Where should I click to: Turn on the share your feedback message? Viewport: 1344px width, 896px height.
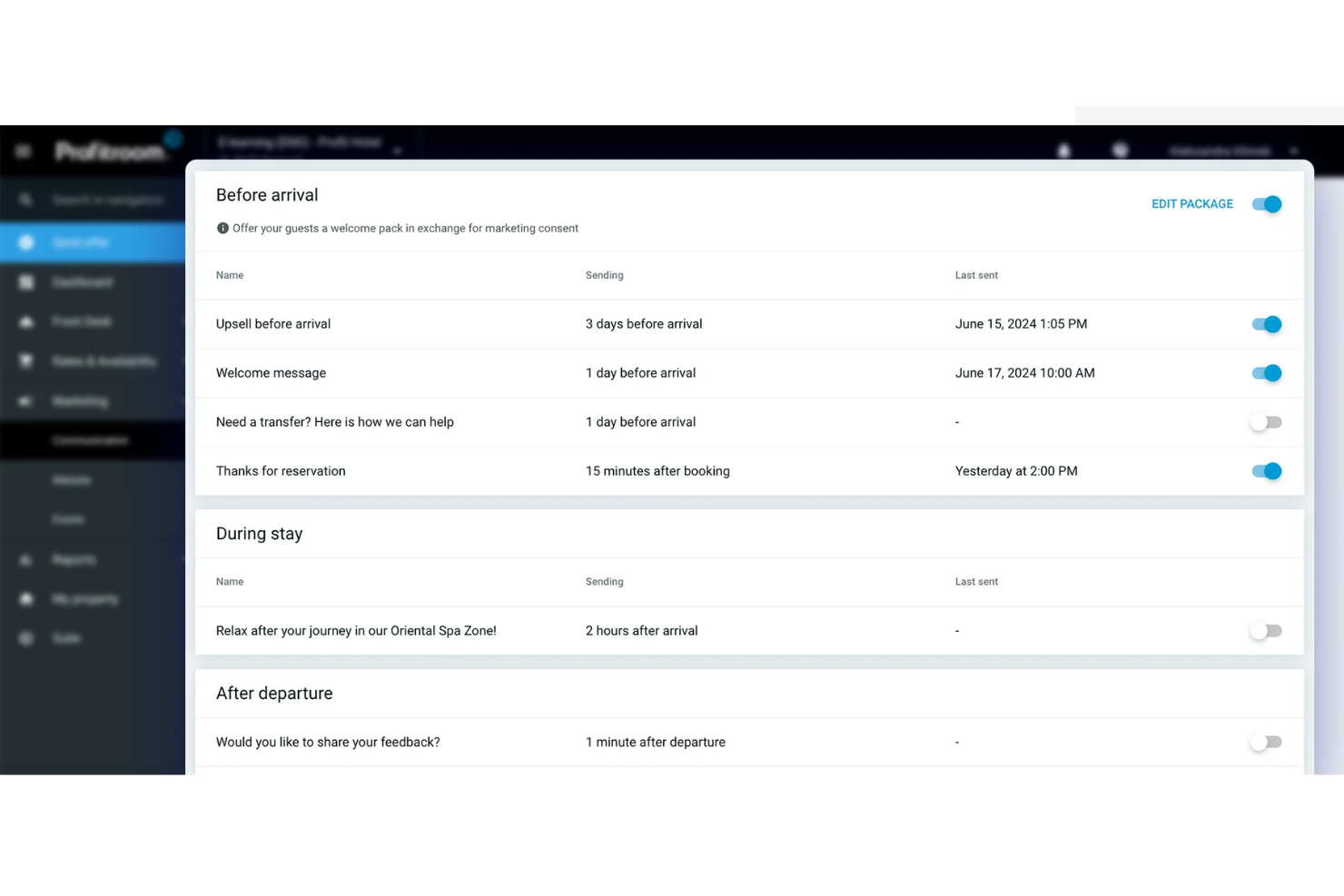[x=1266, y=743]
